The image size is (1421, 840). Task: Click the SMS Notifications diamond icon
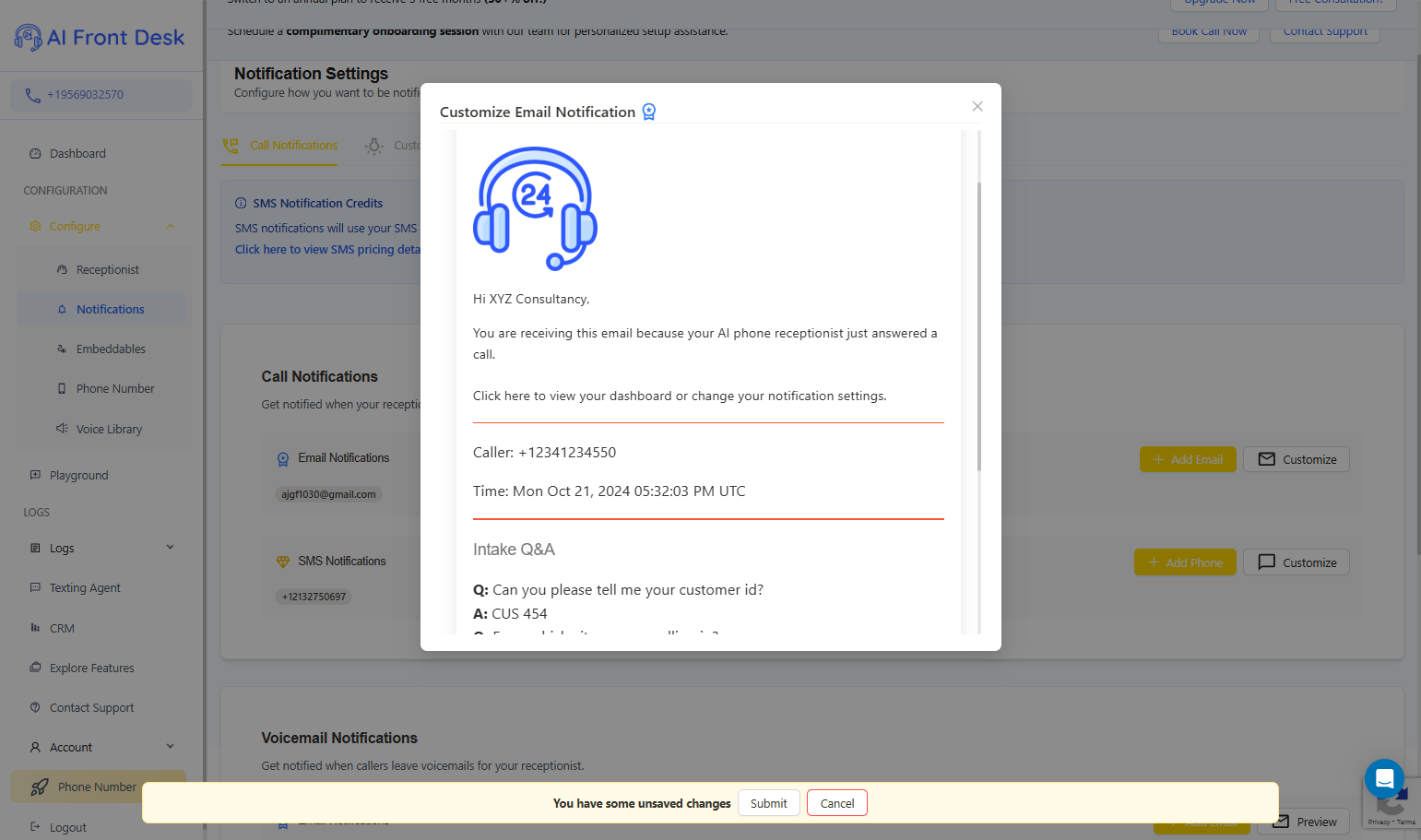click(283, 562)
